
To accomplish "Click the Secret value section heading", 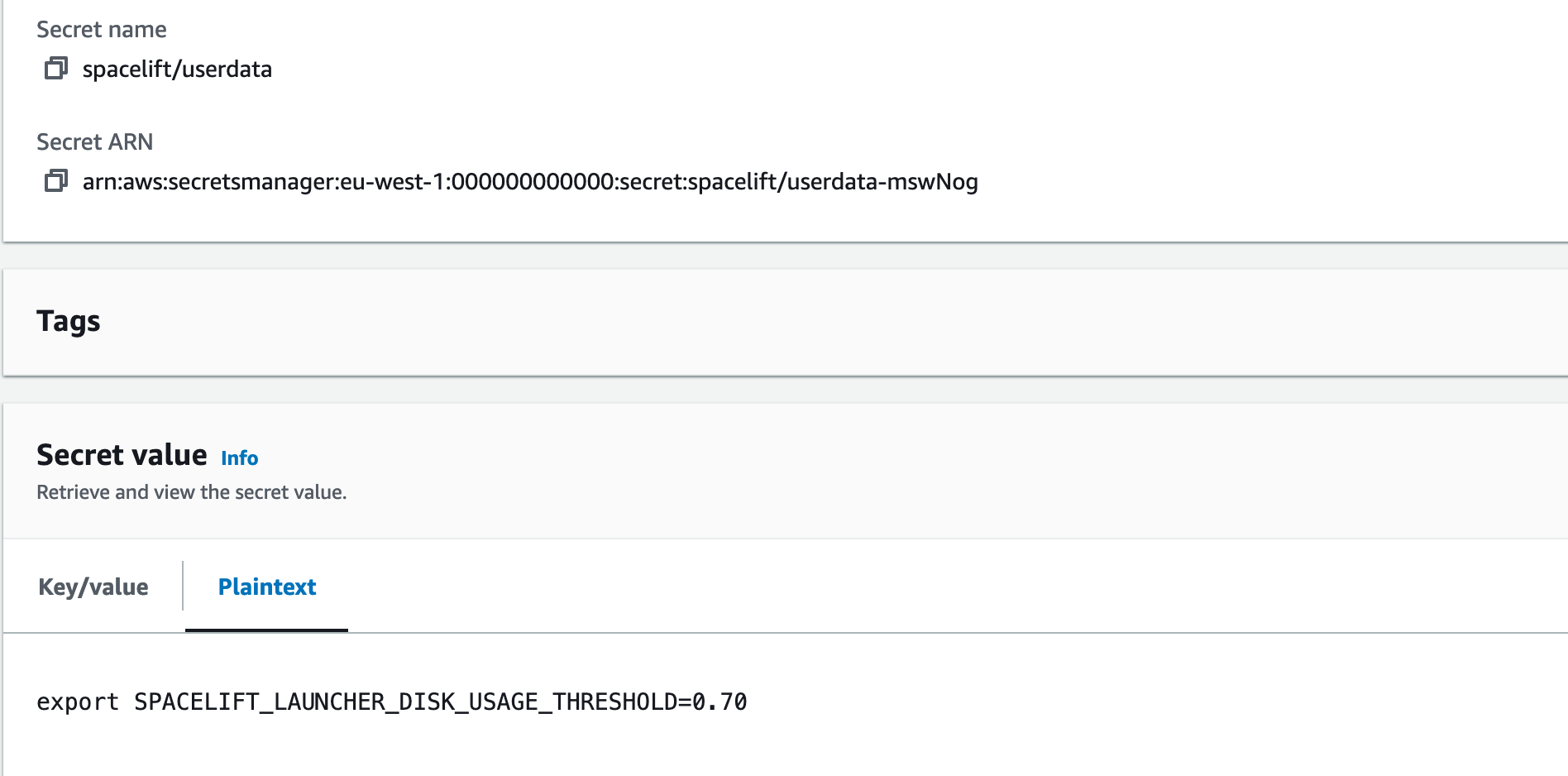I will [x=122, y=454].
